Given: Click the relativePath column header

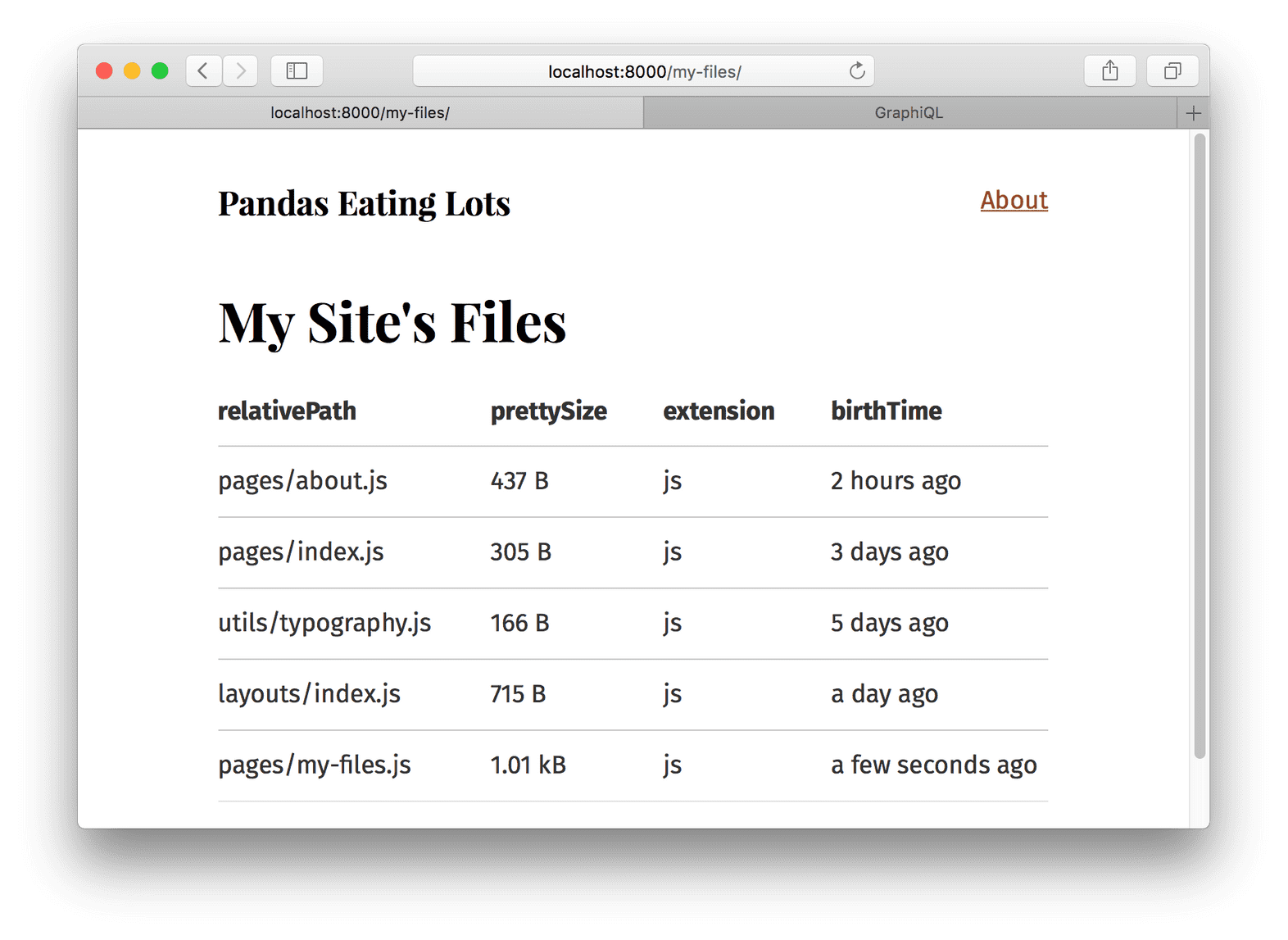Looking at the screenshot, I should 287,411.
